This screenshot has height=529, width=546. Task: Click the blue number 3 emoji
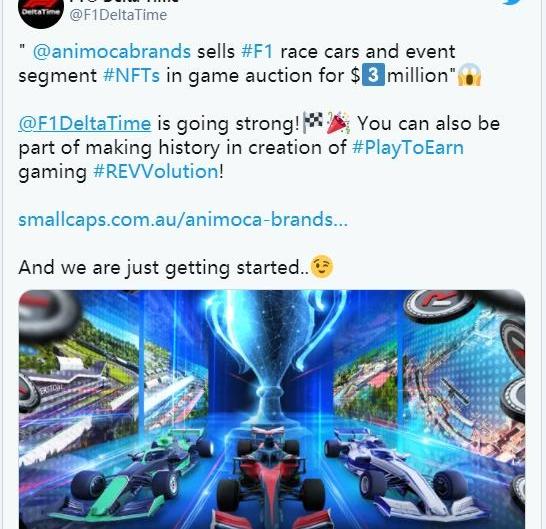coord(373,75)
